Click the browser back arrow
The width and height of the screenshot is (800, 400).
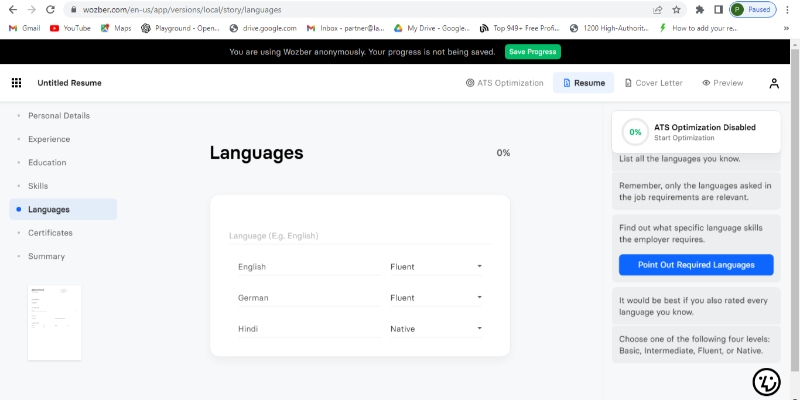coord(11,9)
